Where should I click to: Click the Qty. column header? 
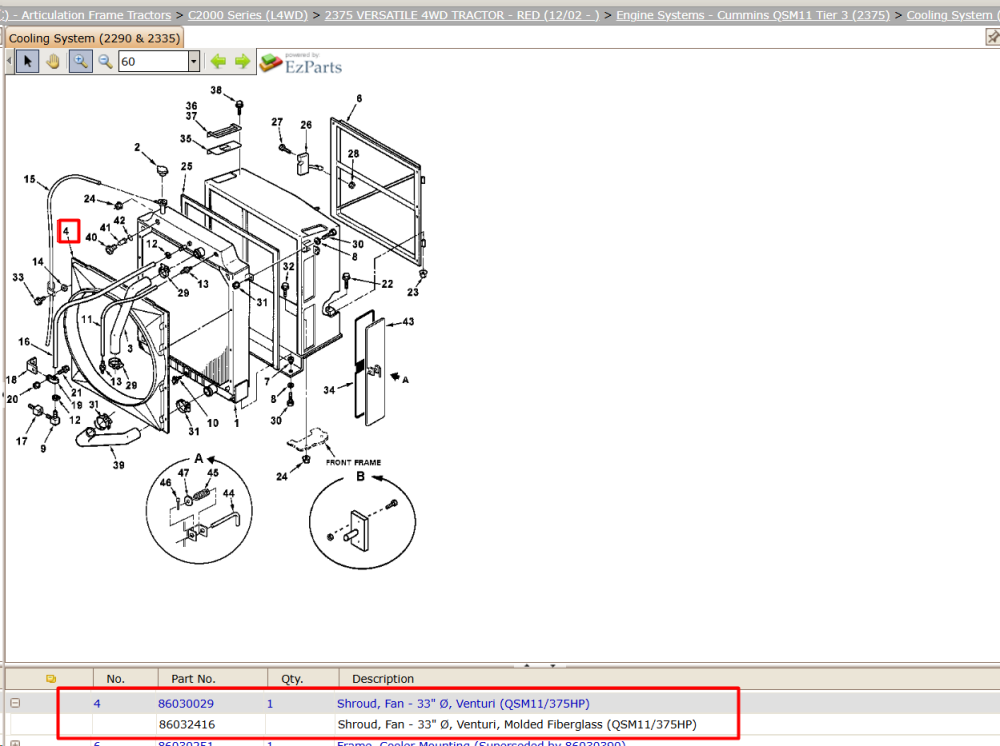pos(292,679)
